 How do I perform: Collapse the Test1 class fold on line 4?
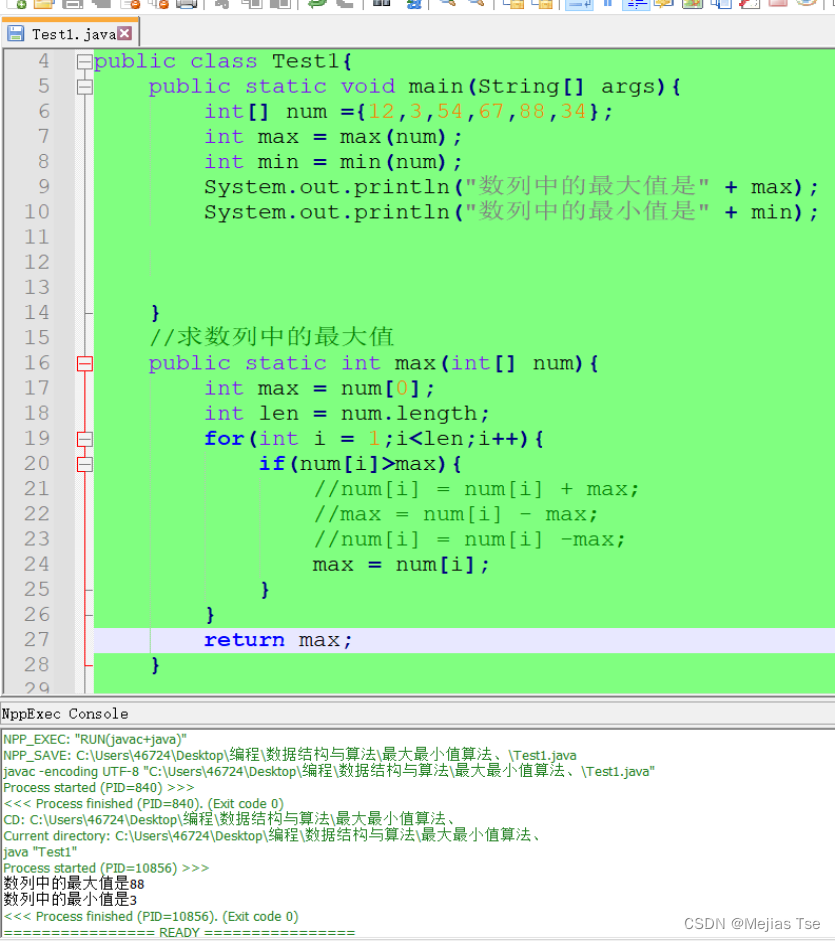pos(84,61)
